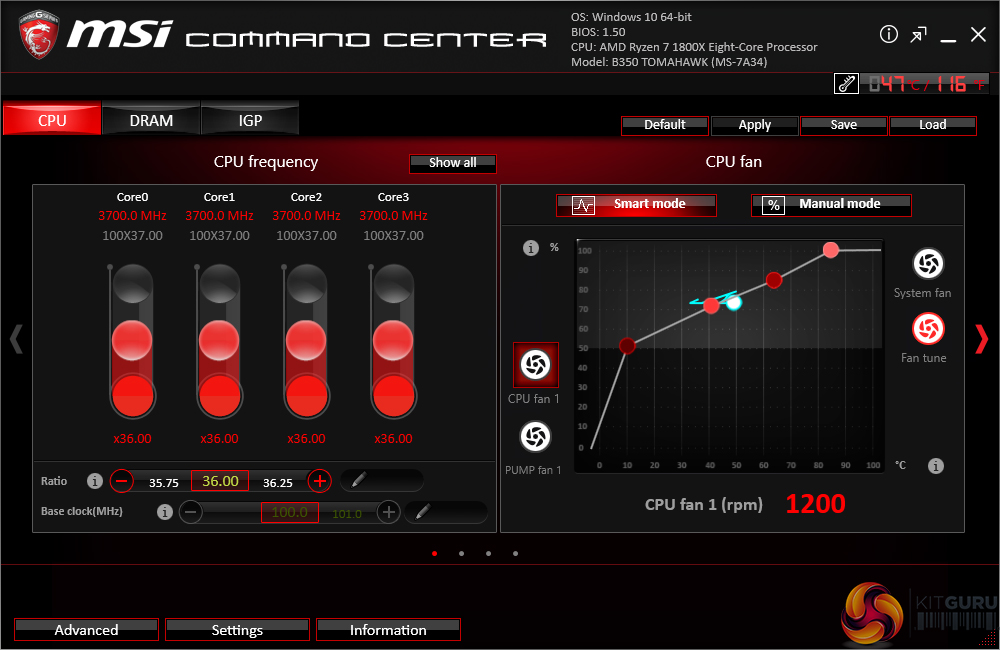
Task: Click the Core0 ratio slider knob
Action: (132, 341)
